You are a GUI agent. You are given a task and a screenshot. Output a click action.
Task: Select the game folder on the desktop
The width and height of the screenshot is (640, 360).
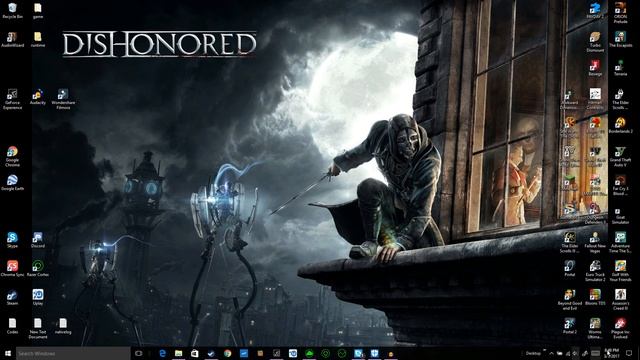[38, 11]
